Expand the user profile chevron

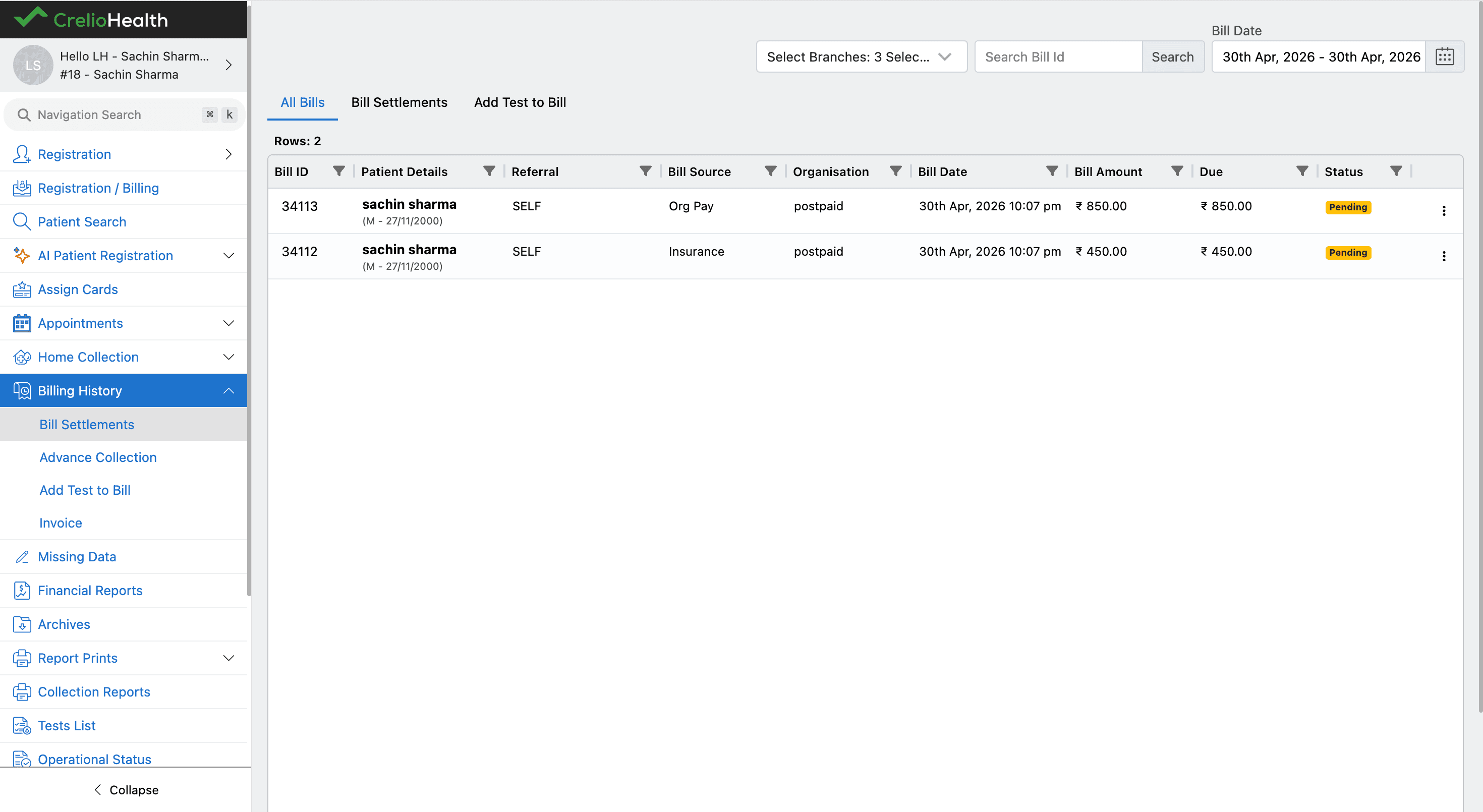point(229,65)
